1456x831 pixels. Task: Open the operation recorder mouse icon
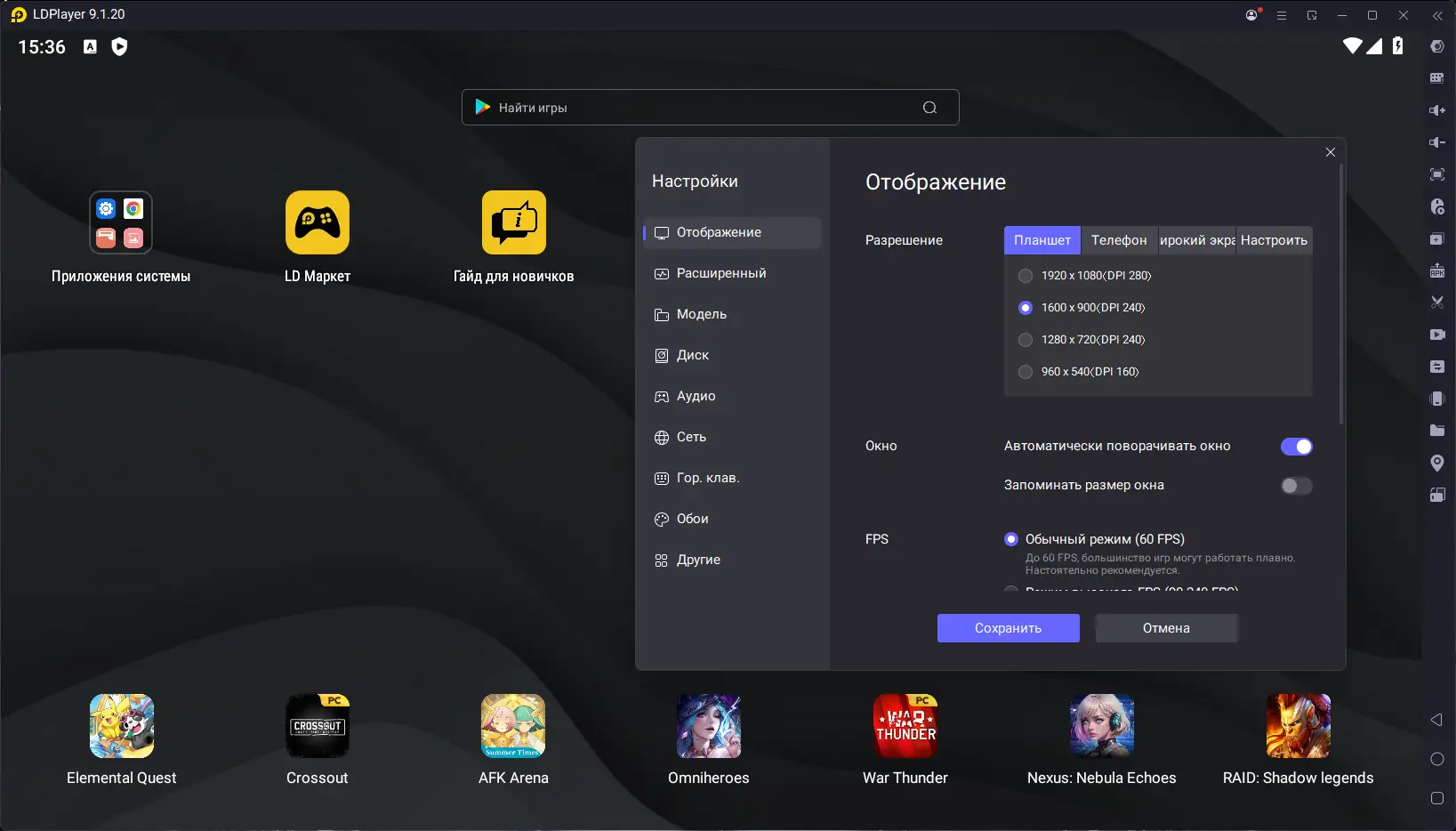(x=1436, y=206)
